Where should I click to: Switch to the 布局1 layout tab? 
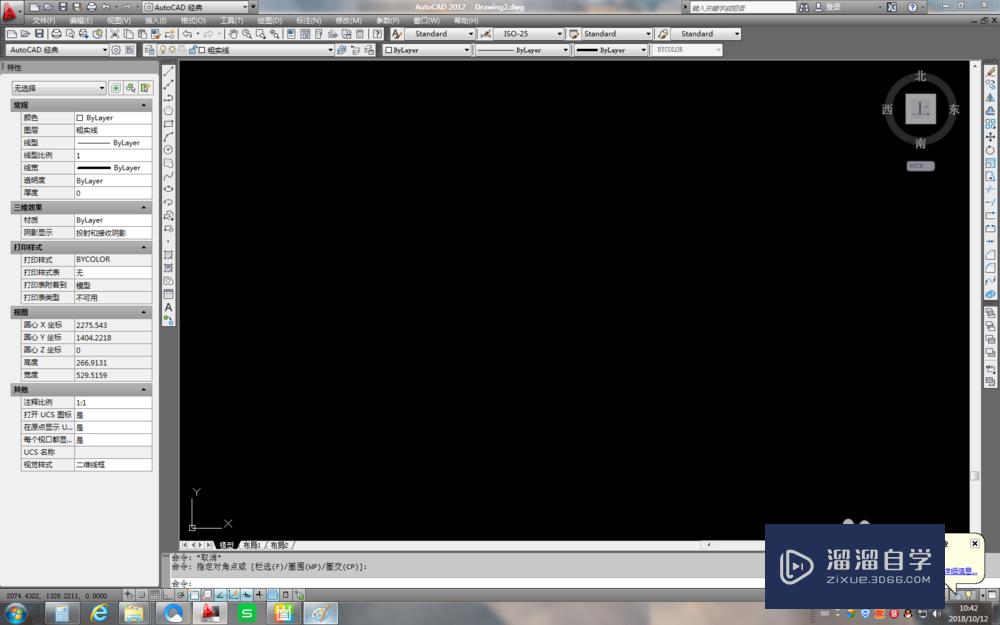pyautogui.click(x=252, y=545)
